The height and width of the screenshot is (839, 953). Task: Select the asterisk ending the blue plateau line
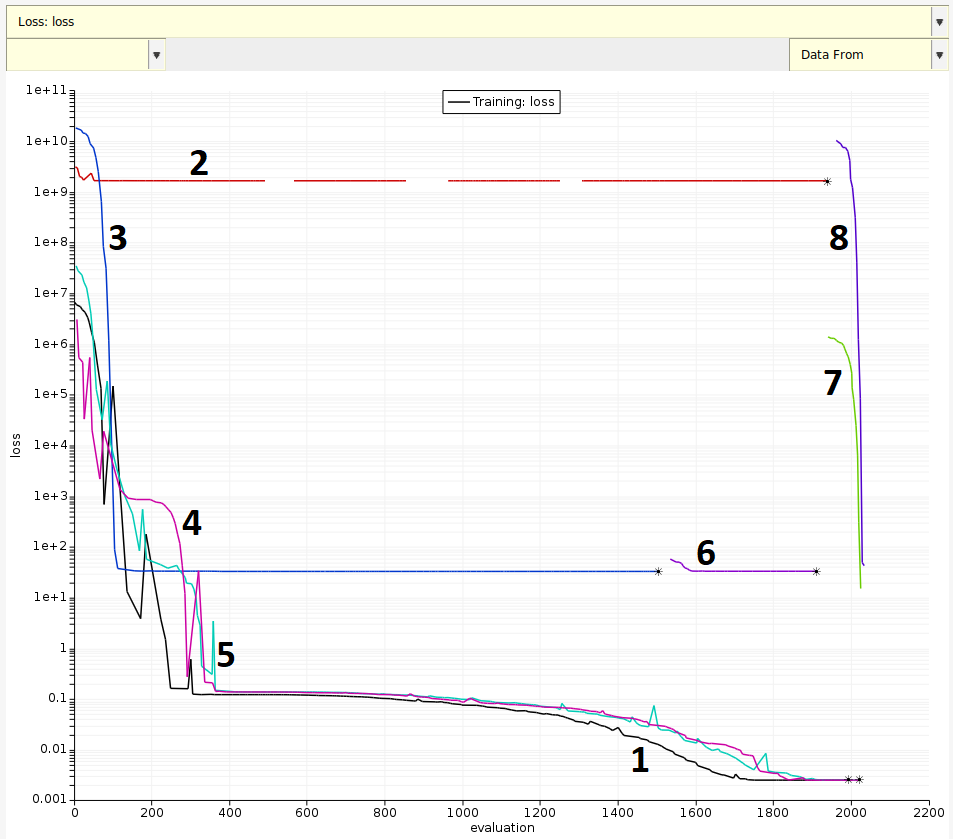(658, 572)
